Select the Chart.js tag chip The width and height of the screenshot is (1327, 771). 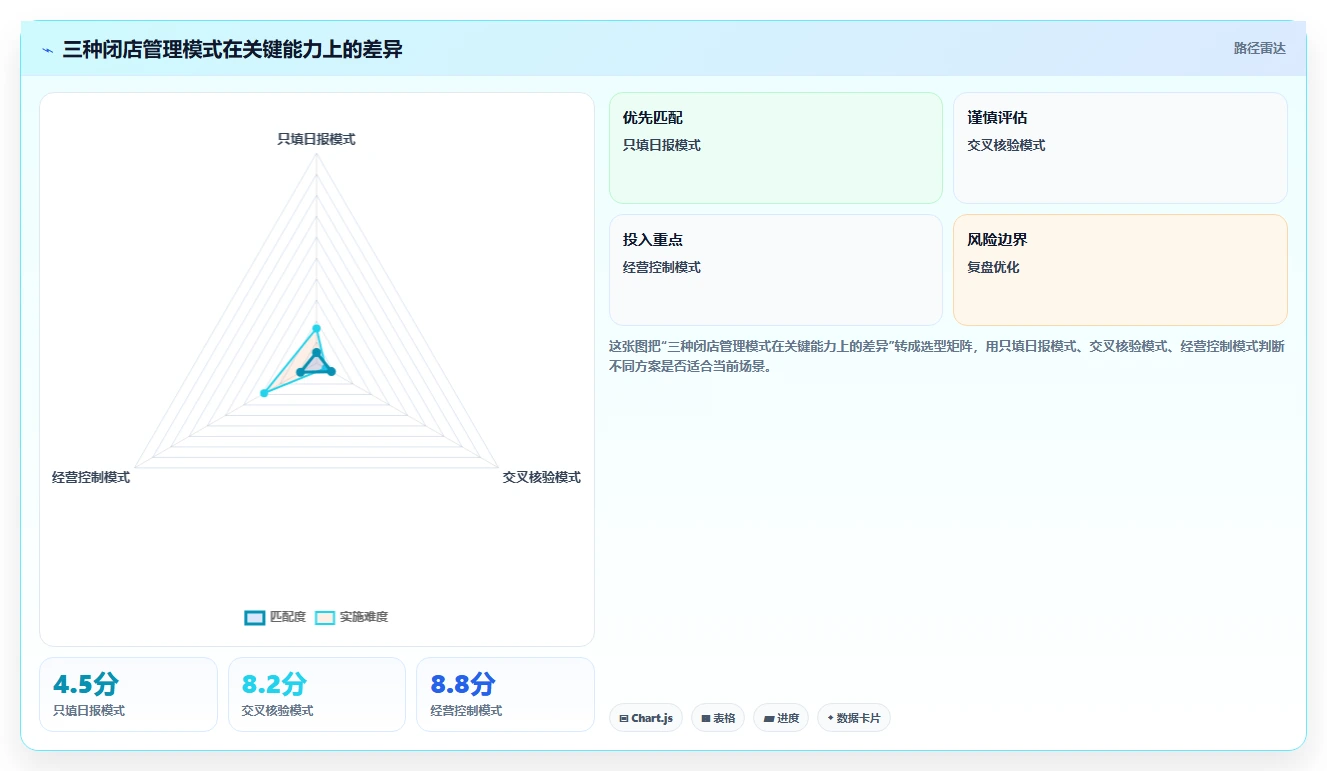[x=646, y=718]
